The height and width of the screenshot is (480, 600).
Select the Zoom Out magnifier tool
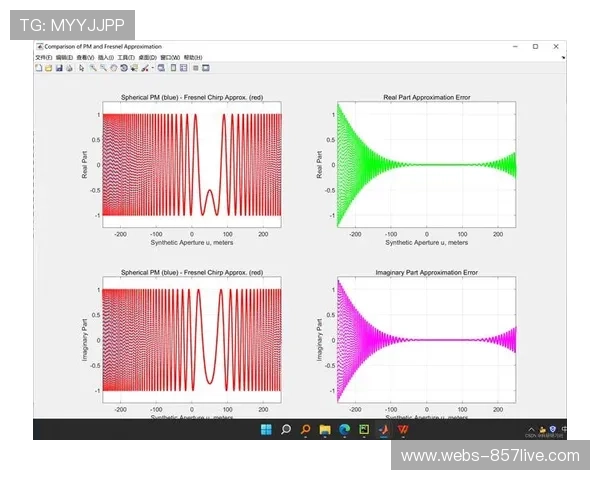(102, 67)
